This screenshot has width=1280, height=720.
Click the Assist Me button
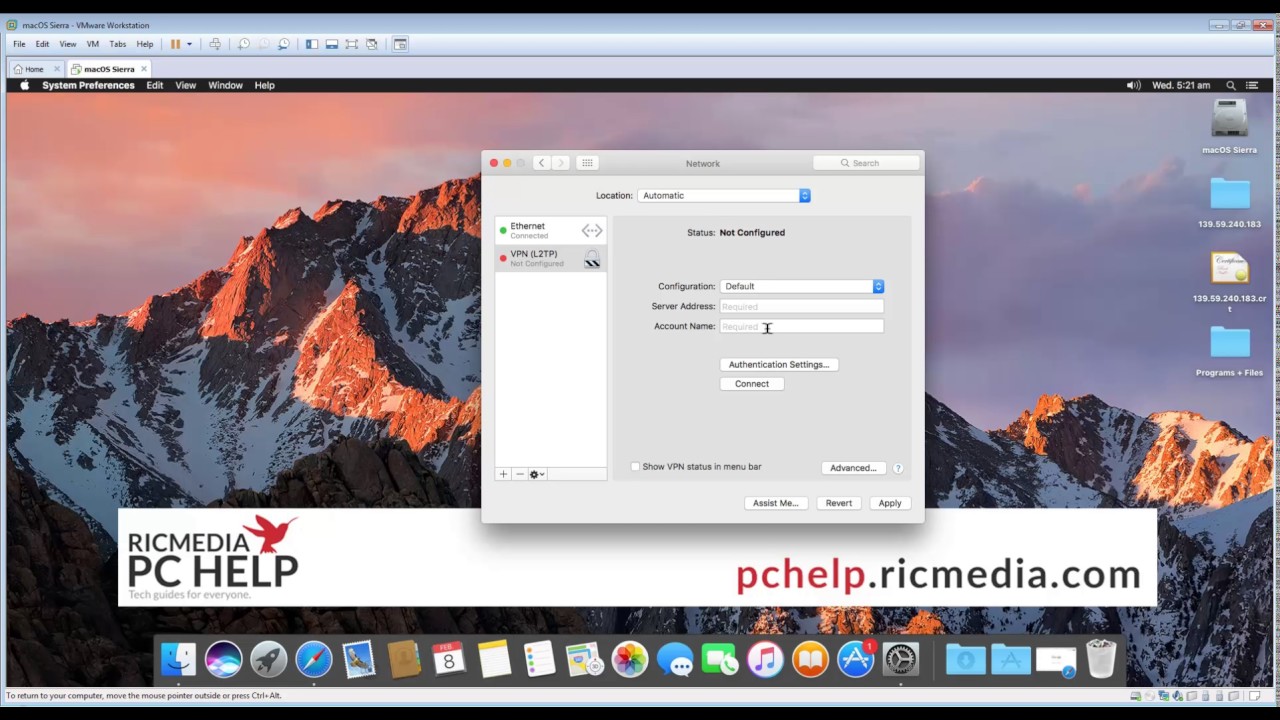[x=776, y=503]
